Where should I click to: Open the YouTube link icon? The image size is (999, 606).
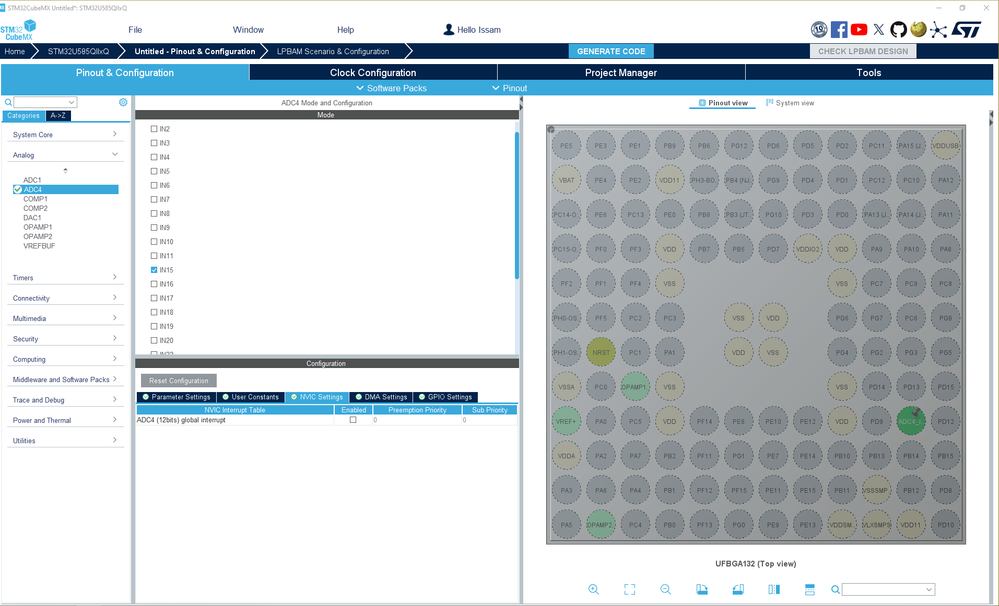point(859,29)
